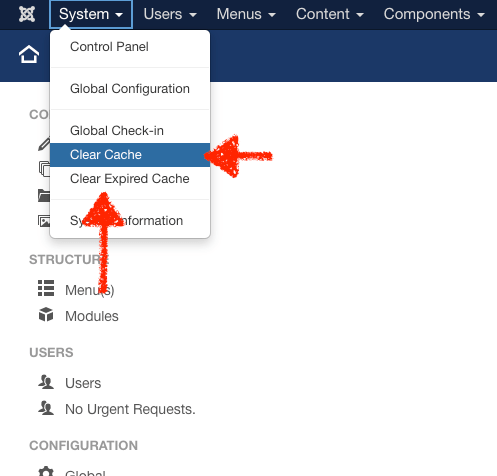Open the Menus dropdown

click(246, 14)
